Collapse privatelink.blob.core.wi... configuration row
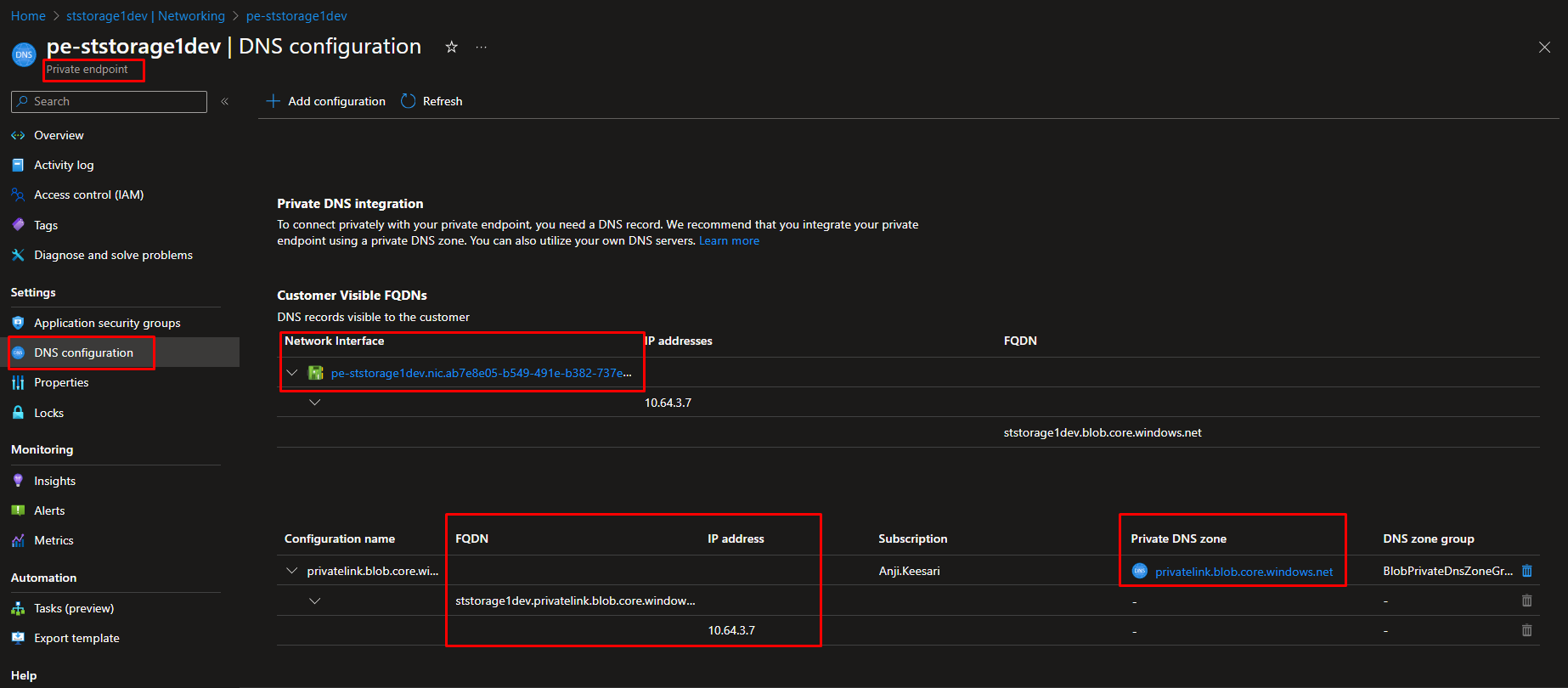 click(292, 571)
